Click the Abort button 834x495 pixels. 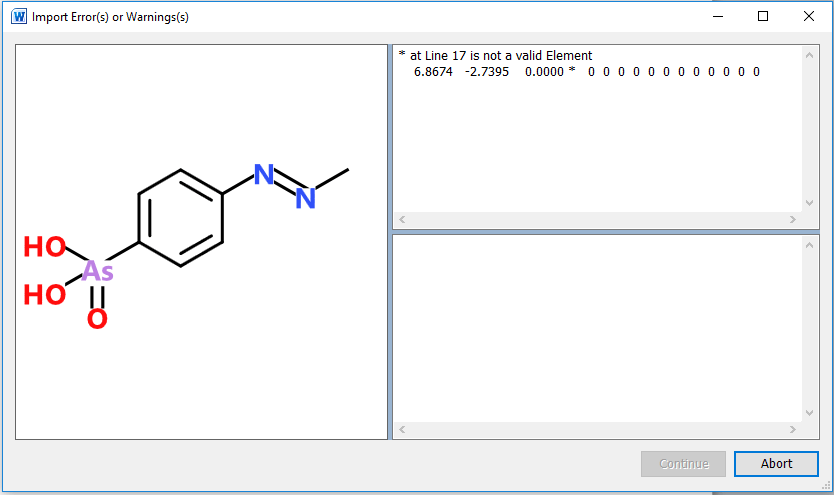pos(776,464)
